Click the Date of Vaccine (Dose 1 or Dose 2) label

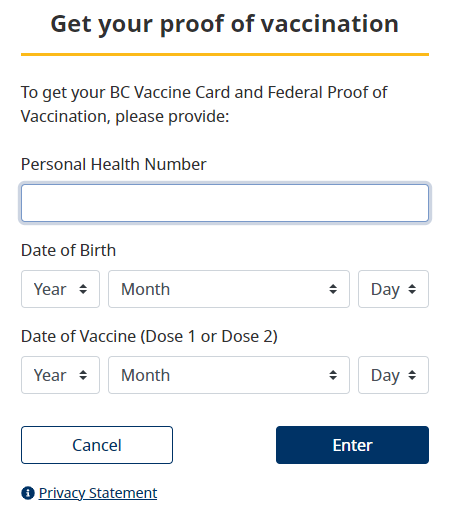pyautogui.click(x=149, y=336)
